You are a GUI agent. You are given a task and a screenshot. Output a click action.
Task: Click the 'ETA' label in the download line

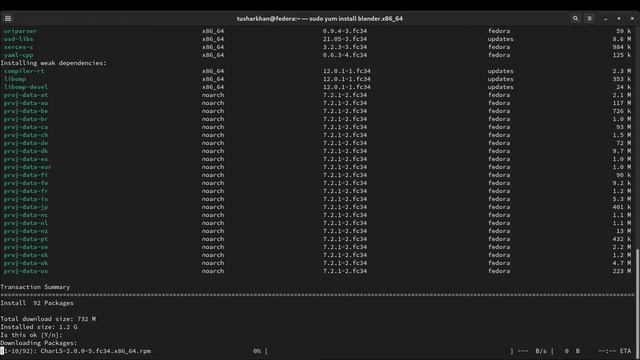(x=625, y=351)
